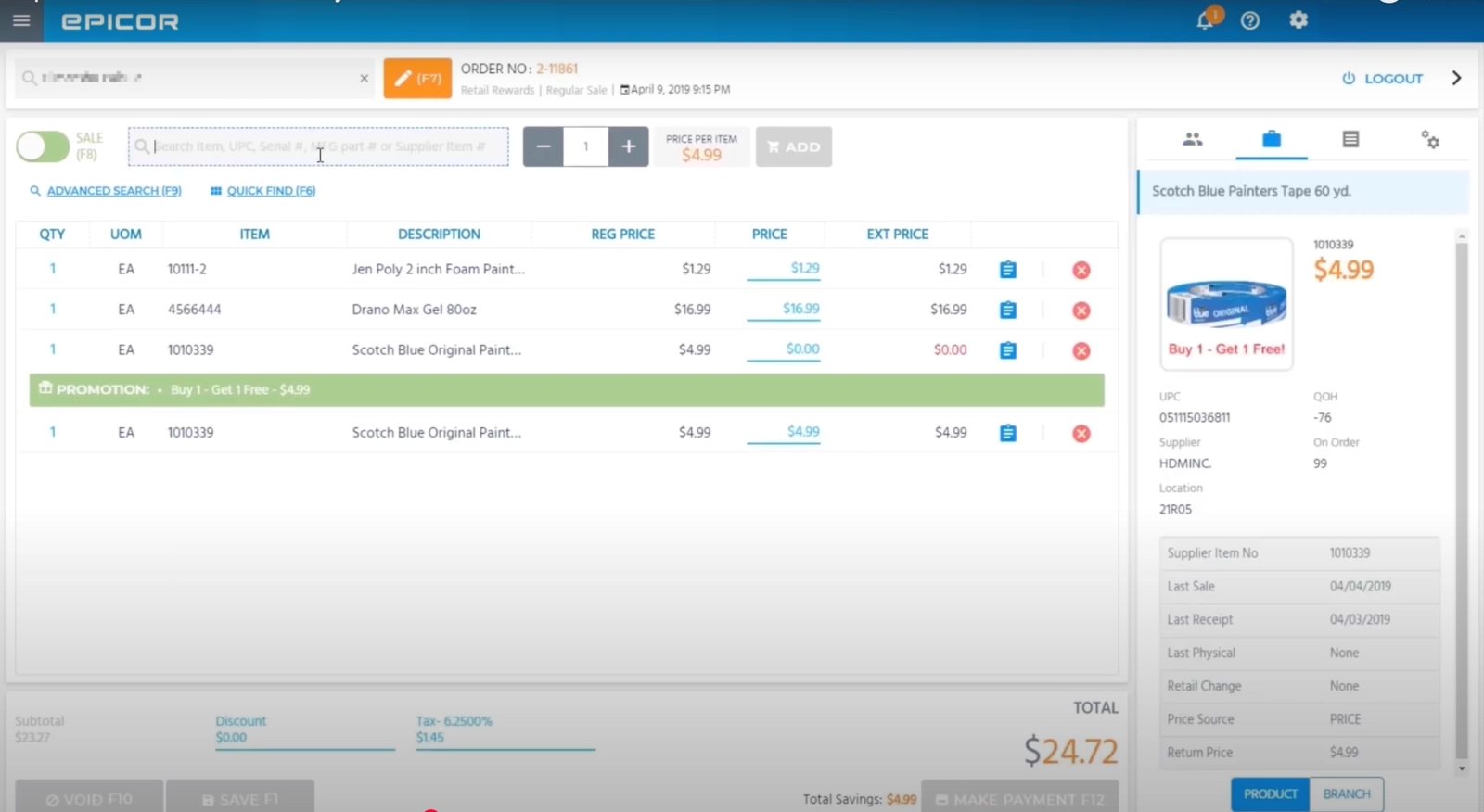Image resolution: width=1484 pixels, height=812 pixels.
Task: Click the quantity value field
Action: pos(586,146)
